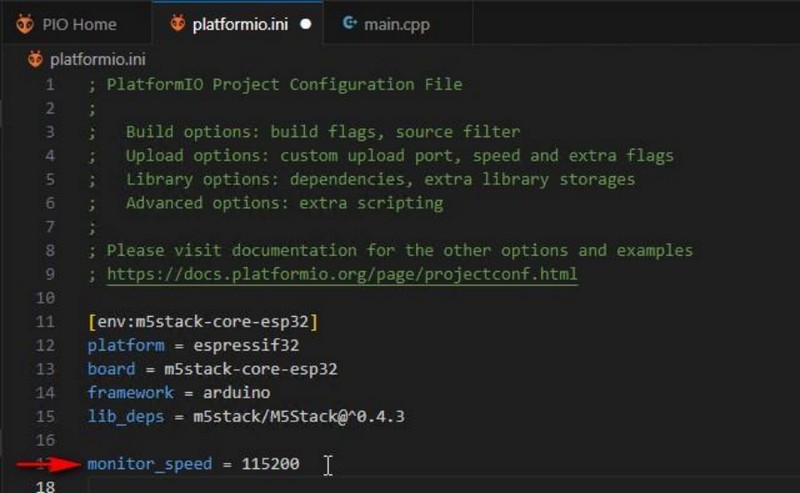Viewport: 800px width, 493px height.
Task: Click the value 'm5stack/M5Stack@^0.4.3'
Action: click(298, 416)
